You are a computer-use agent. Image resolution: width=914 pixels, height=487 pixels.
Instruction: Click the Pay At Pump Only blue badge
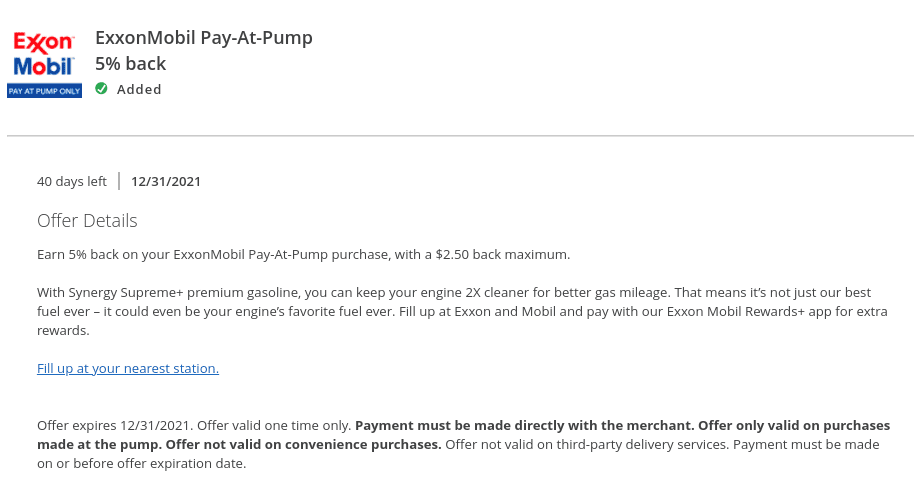click(44, 91)
